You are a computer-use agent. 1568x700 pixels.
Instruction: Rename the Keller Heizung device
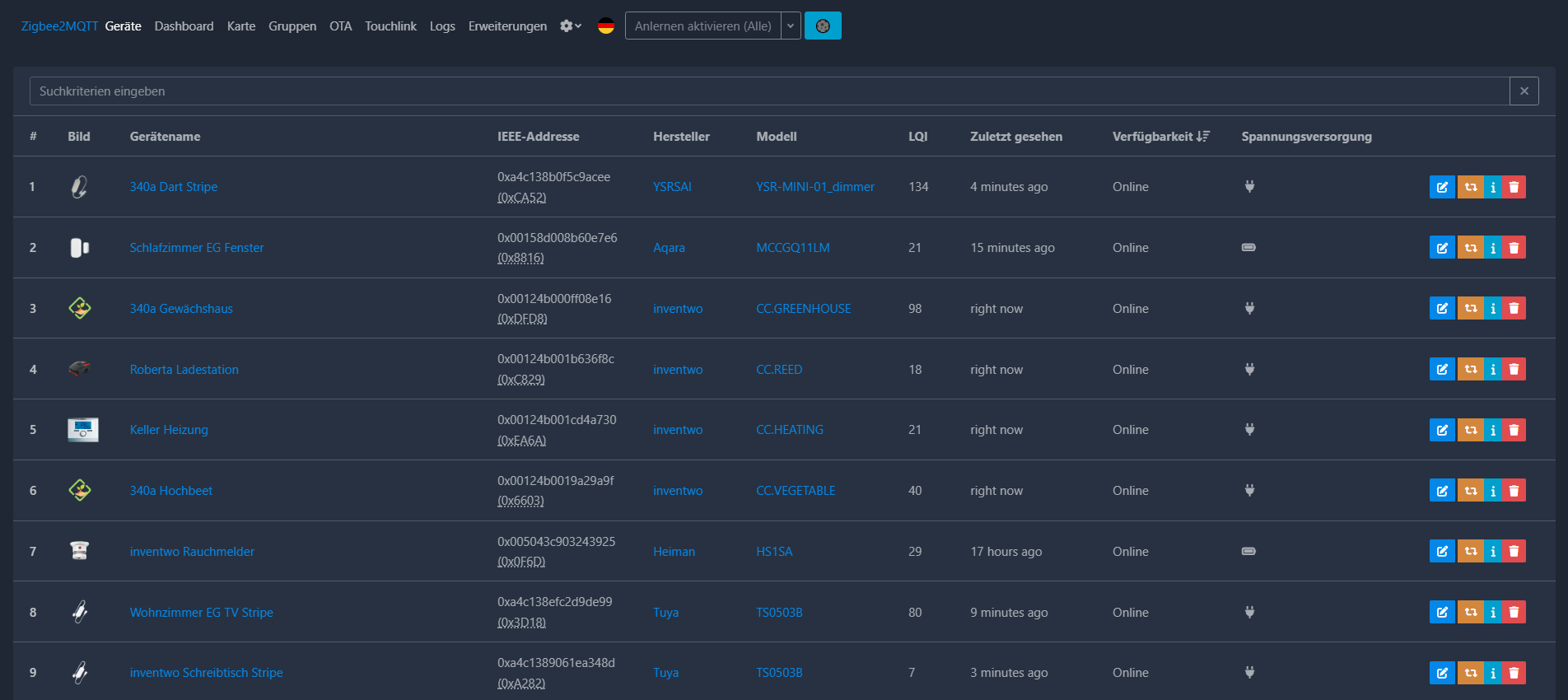[x=1442, y=430]
